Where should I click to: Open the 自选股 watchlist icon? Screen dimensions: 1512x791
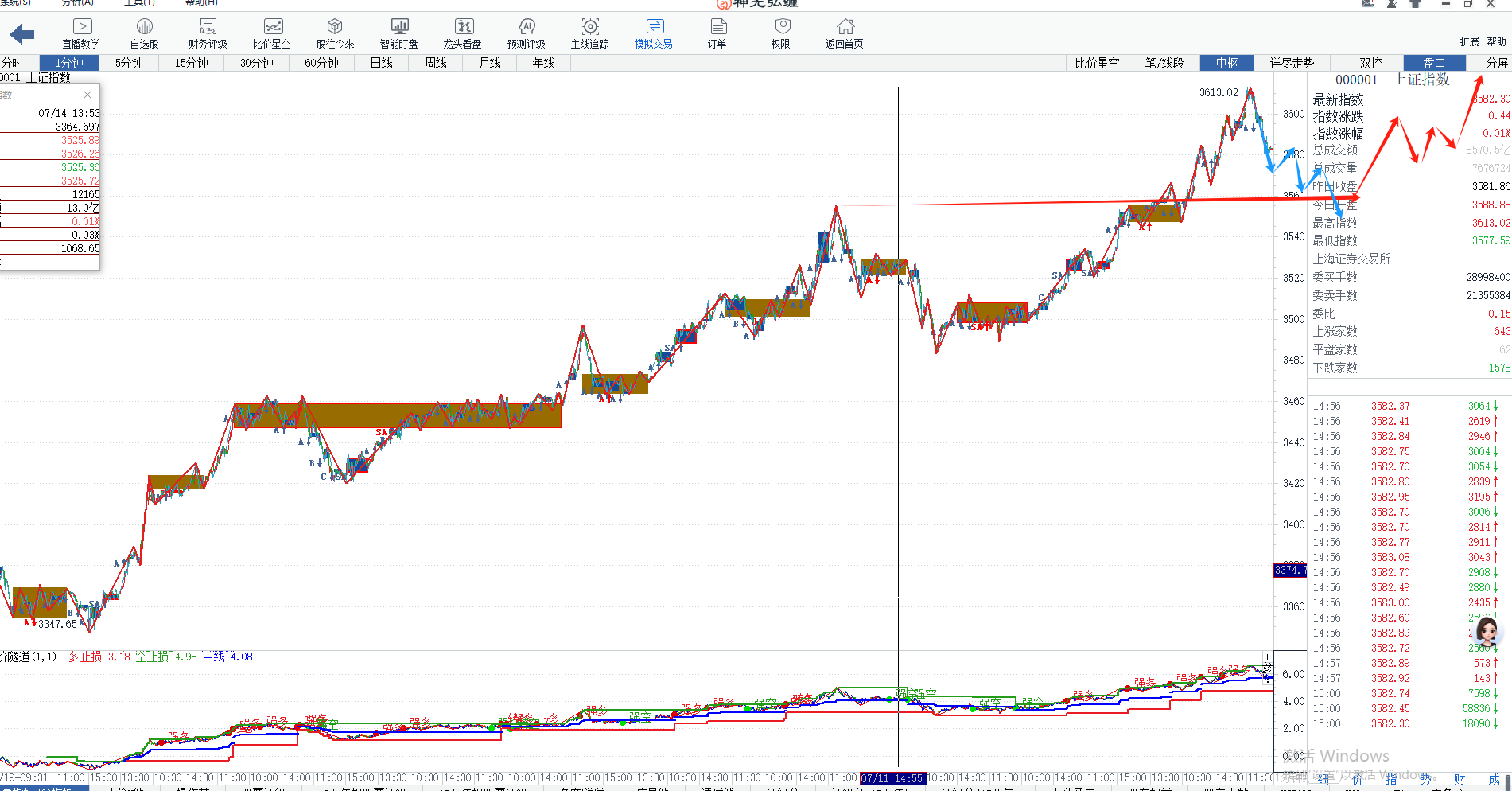pyautogui.click(x=144, y=33)
